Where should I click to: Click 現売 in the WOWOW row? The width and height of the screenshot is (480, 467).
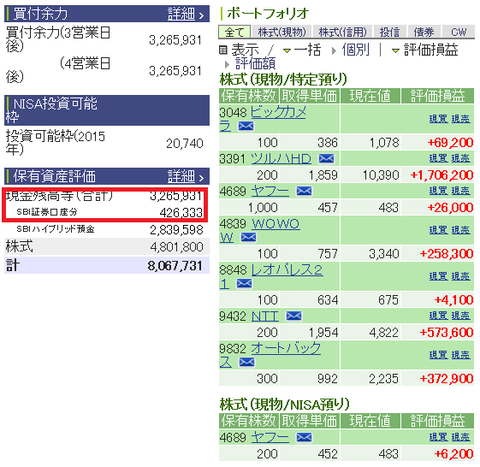click(461, 230)
